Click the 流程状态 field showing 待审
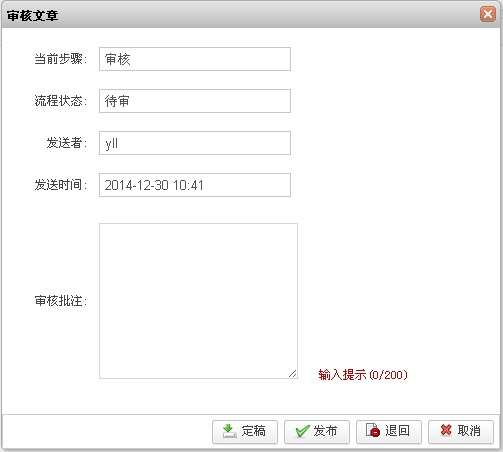The width and height of the screenshot is (503, 452). [x=195, y=101]
